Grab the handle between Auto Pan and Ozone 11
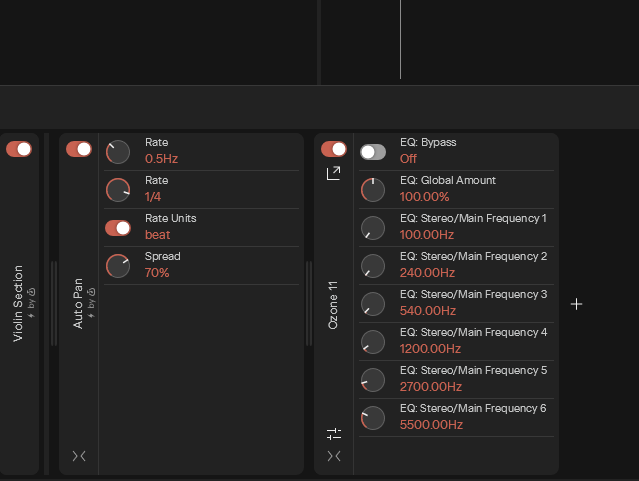This screenshot has width=639, height=481. point(309,304)
